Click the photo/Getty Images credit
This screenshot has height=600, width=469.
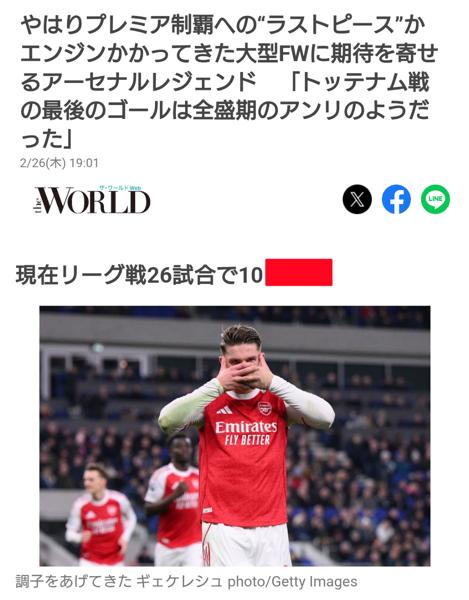293,582
